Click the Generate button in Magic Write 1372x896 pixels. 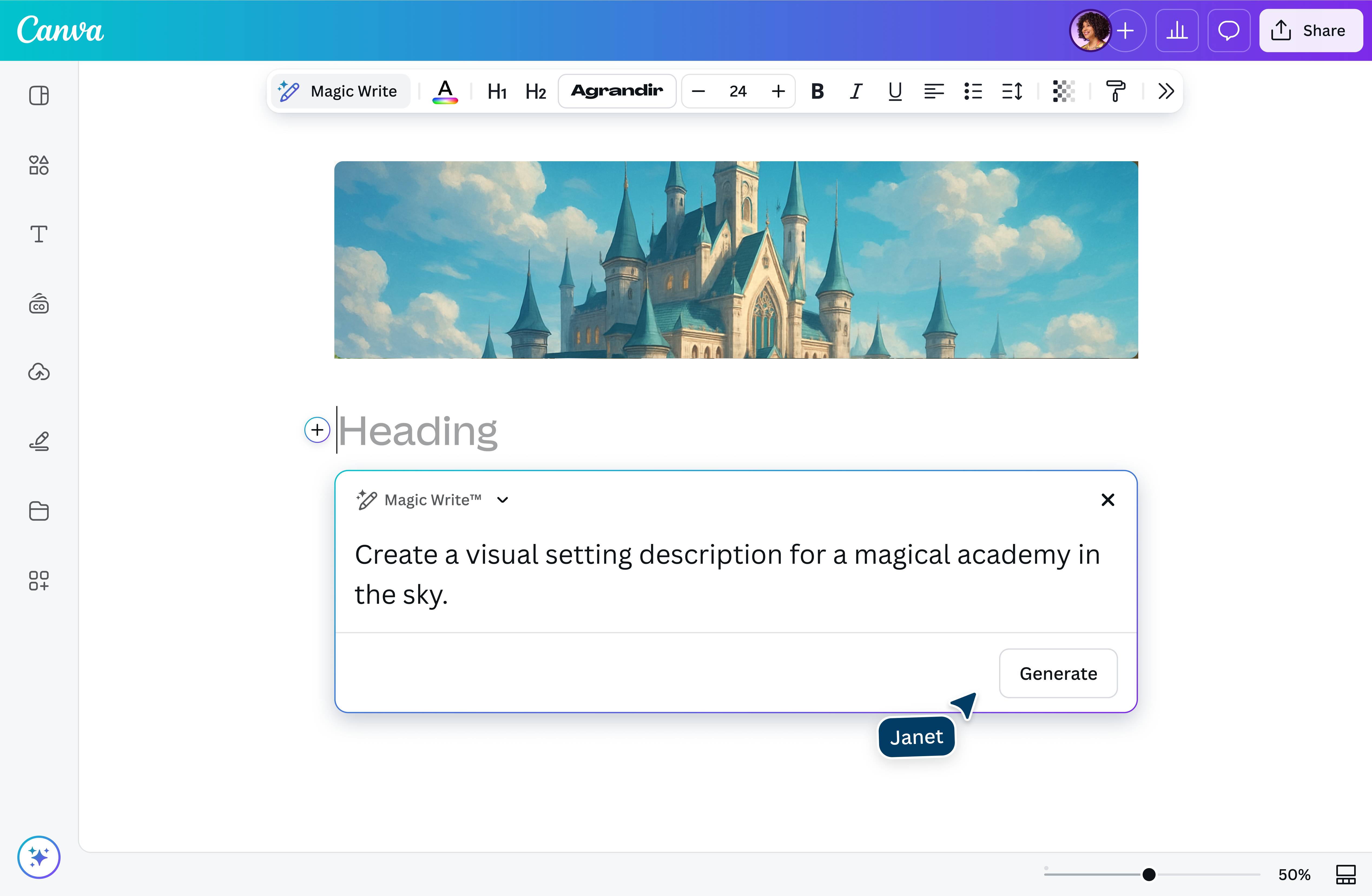coord(1058,673)
